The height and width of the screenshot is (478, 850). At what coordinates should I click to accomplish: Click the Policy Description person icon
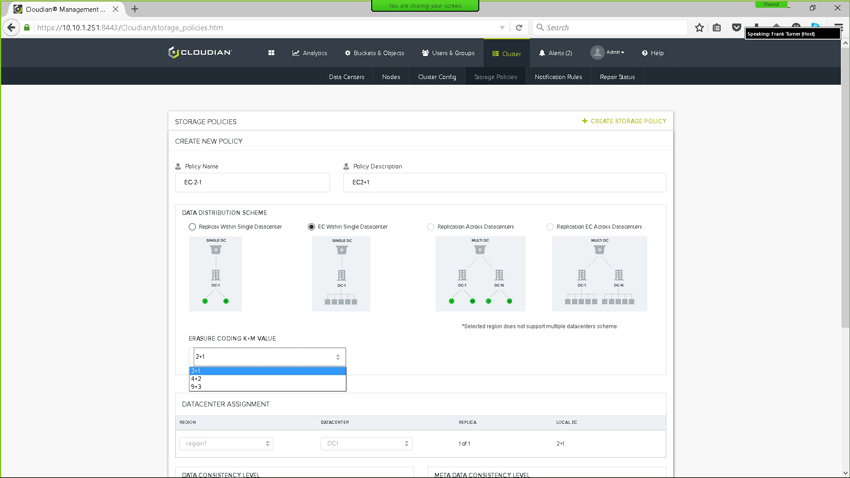pos(346,166)
